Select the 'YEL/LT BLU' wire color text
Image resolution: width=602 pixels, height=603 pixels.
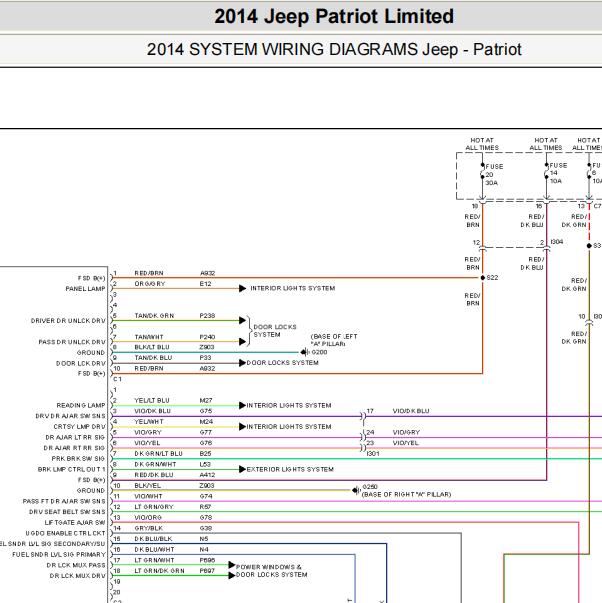[152, 401]
